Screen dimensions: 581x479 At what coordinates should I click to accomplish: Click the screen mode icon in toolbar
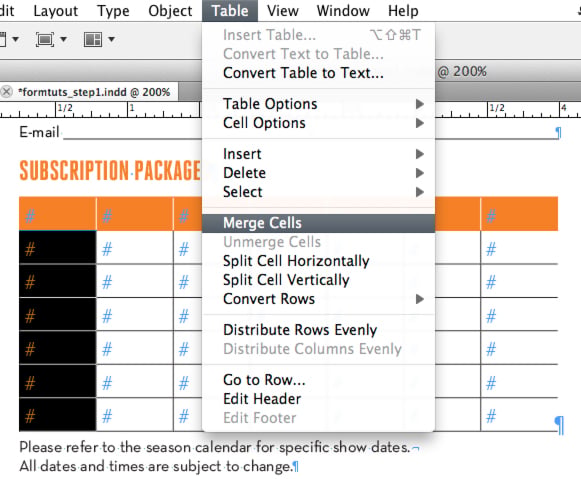click(x=45, y=39)
